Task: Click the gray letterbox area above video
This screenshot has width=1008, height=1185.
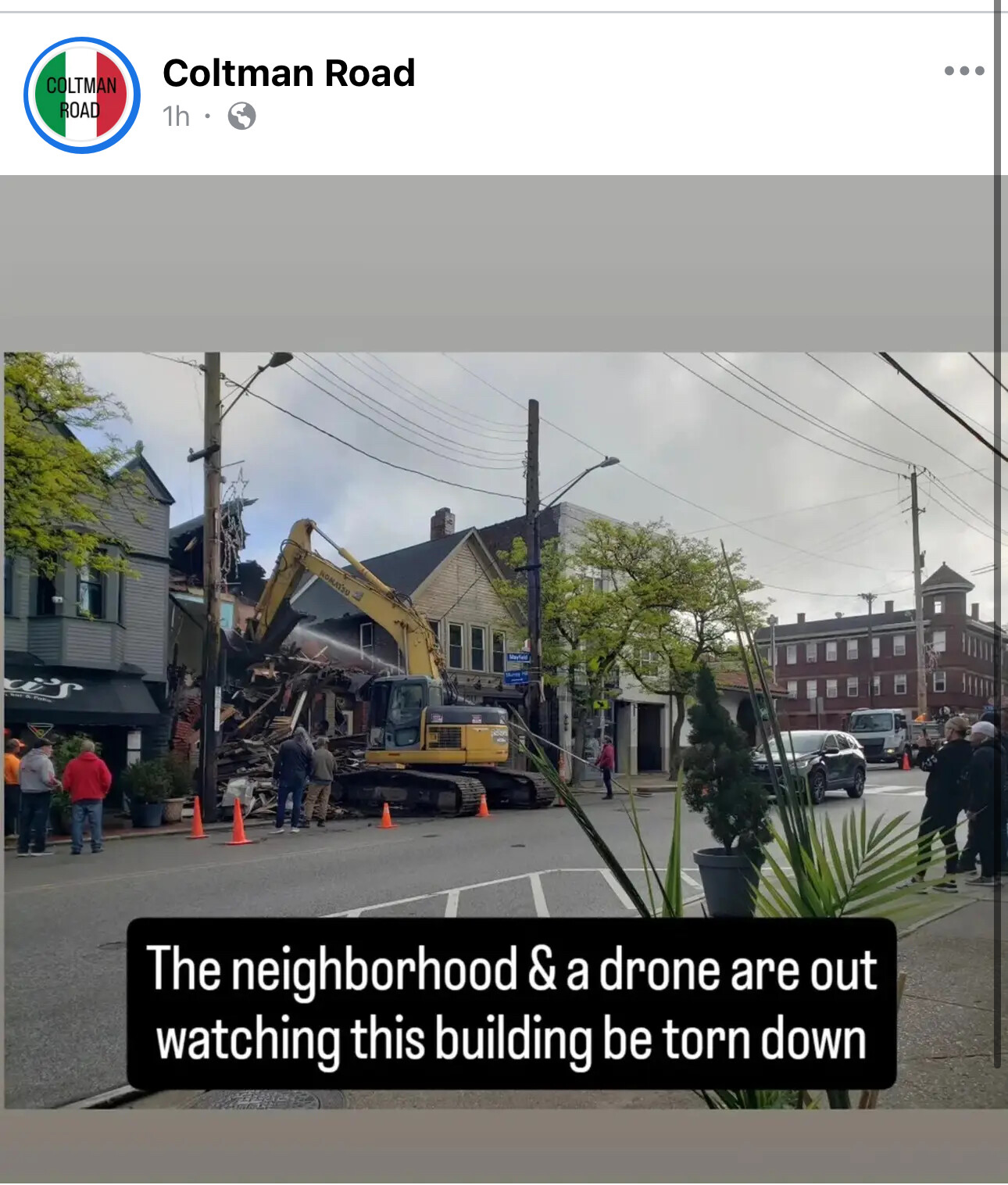Action: coord(504,263)
